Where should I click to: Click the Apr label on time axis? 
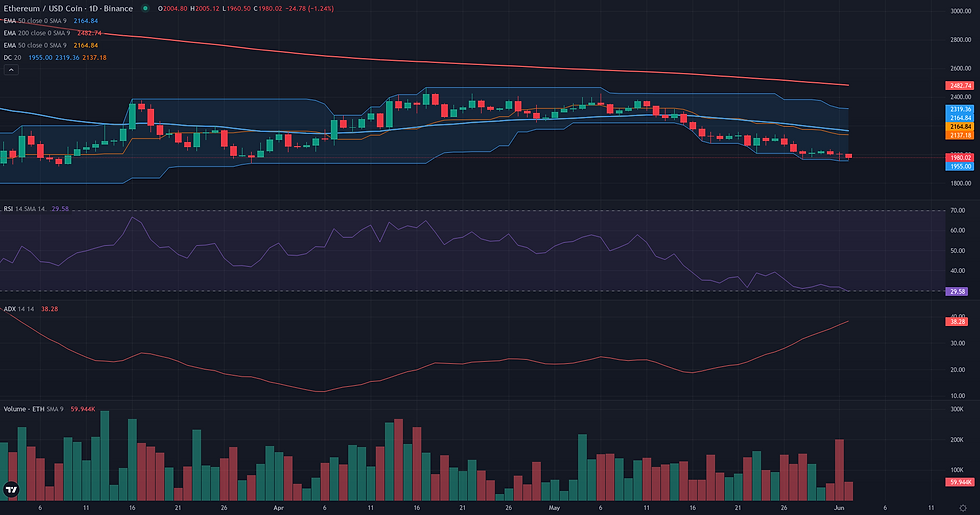[279, 508]
